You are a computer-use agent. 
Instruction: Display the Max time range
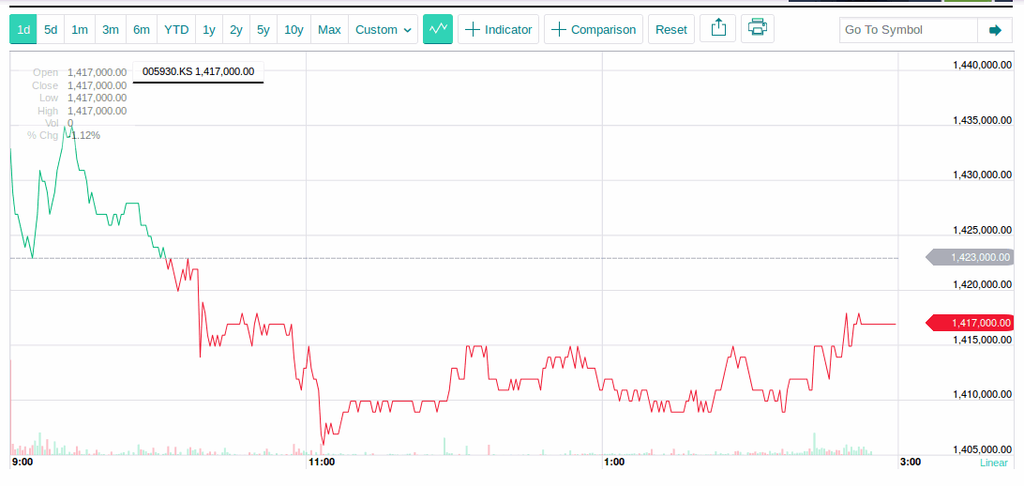click(x=329, y=29)
